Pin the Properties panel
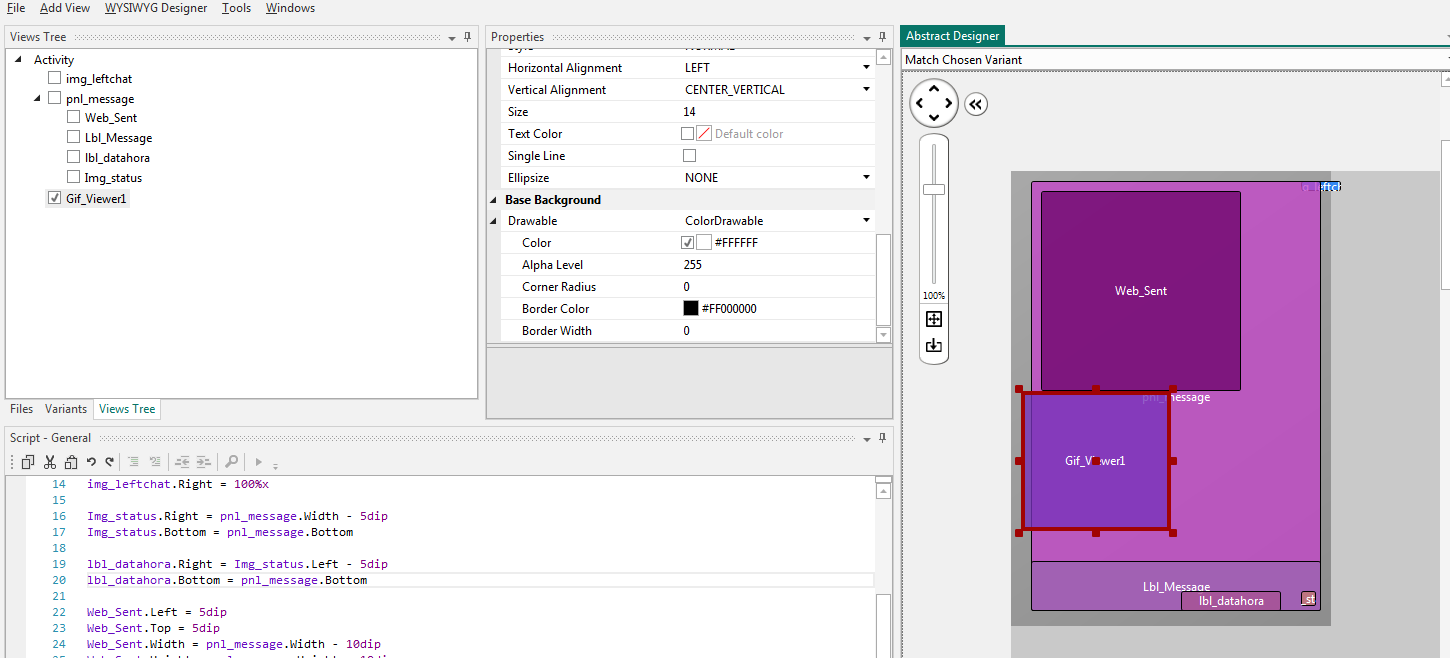 point(882,37)
